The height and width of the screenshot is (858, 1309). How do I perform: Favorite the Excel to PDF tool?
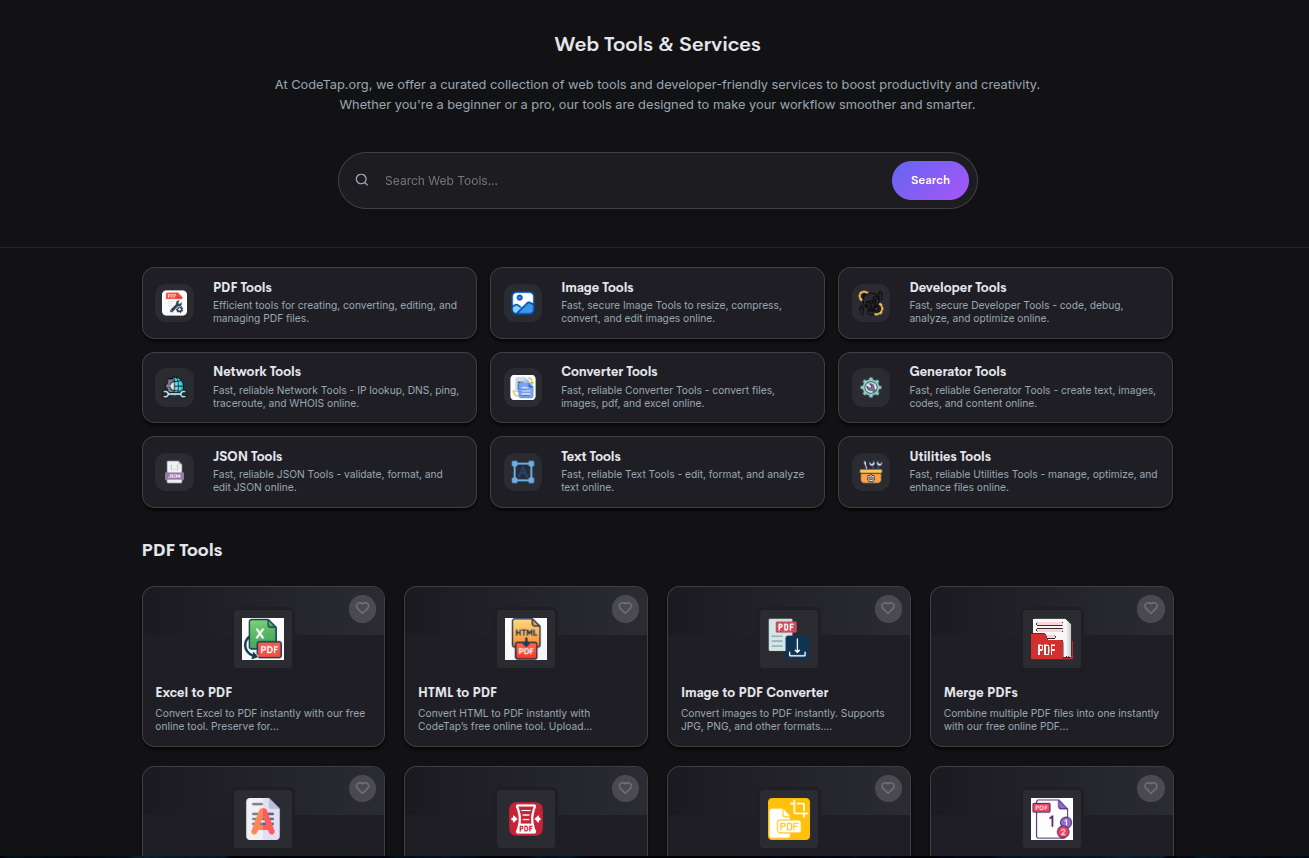point(363,608)
